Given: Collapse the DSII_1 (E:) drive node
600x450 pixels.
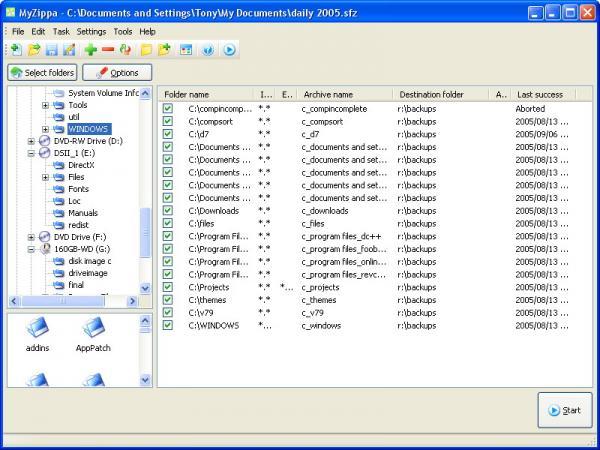Looking at the screenshot, I should (32, 153).
